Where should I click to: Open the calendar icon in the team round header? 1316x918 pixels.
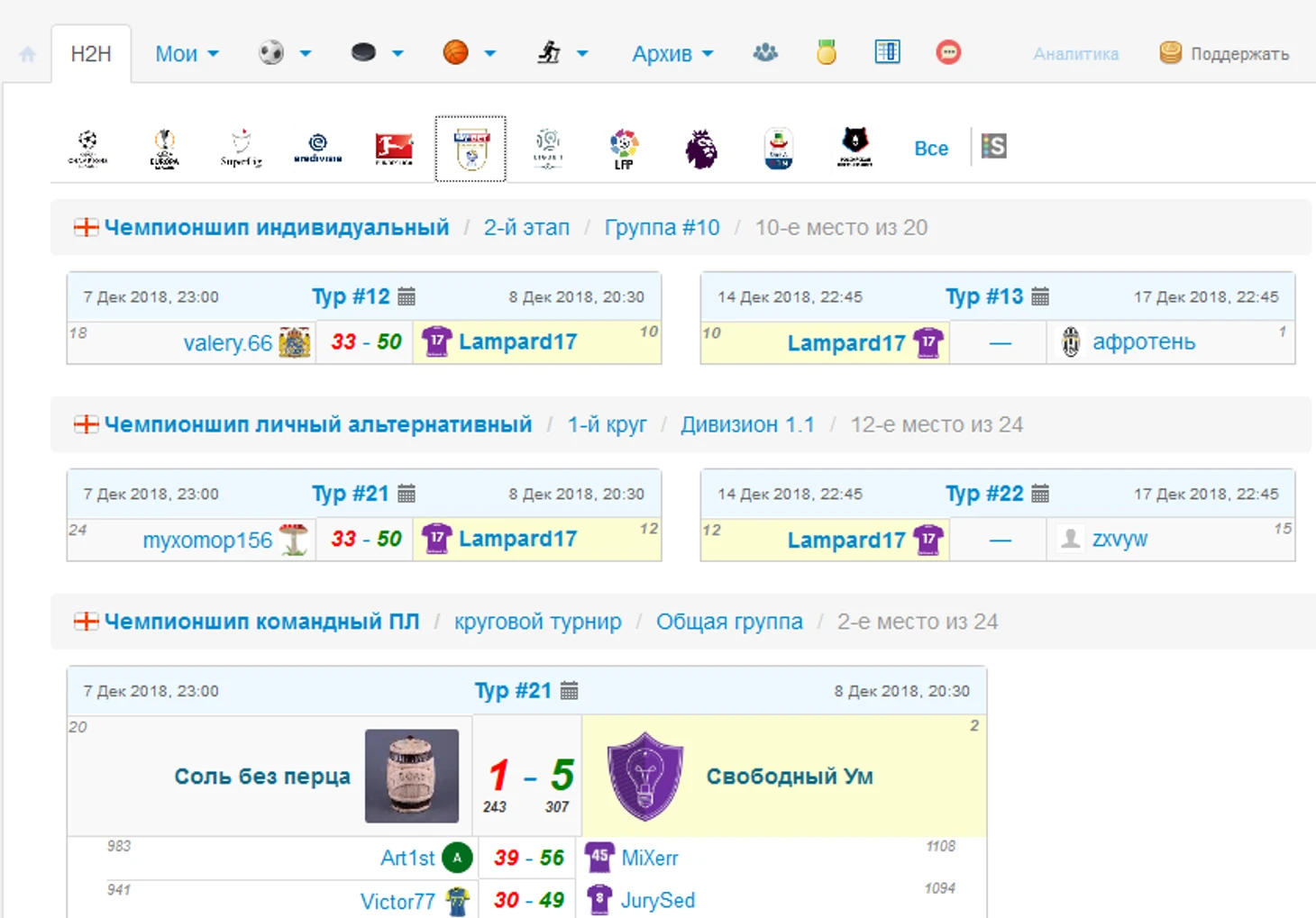569,691
